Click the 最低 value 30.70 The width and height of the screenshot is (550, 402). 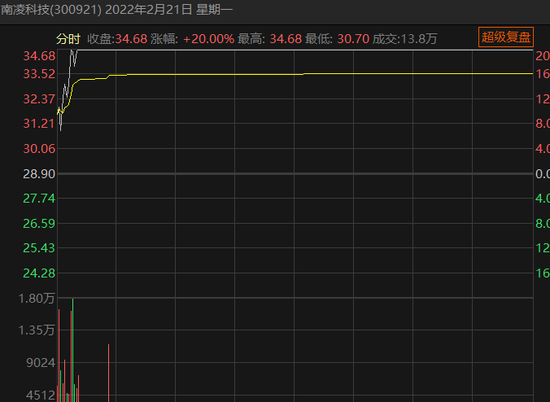click(353, 39)
